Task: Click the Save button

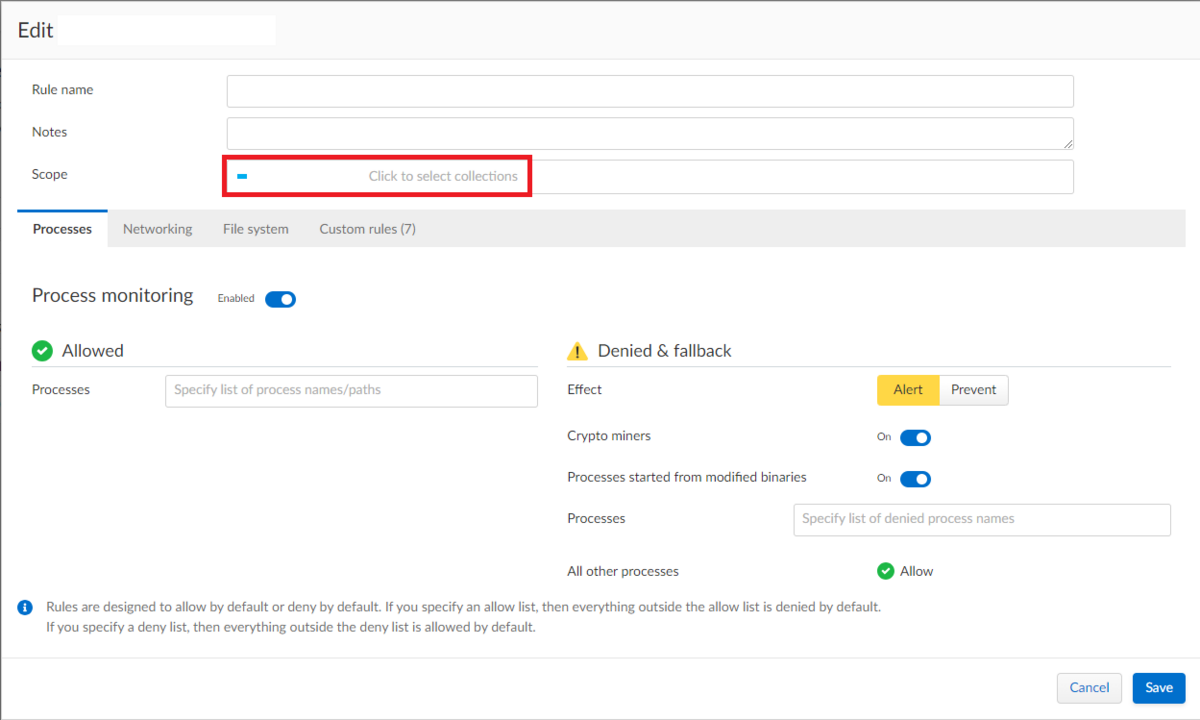Action: [1159, 688]
